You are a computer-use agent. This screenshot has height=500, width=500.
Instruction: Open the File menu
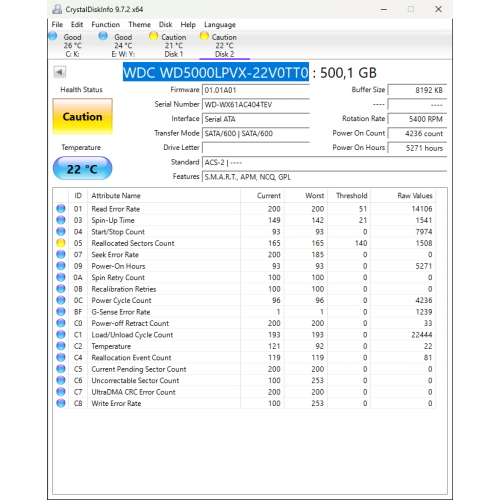tap(57, 25)
